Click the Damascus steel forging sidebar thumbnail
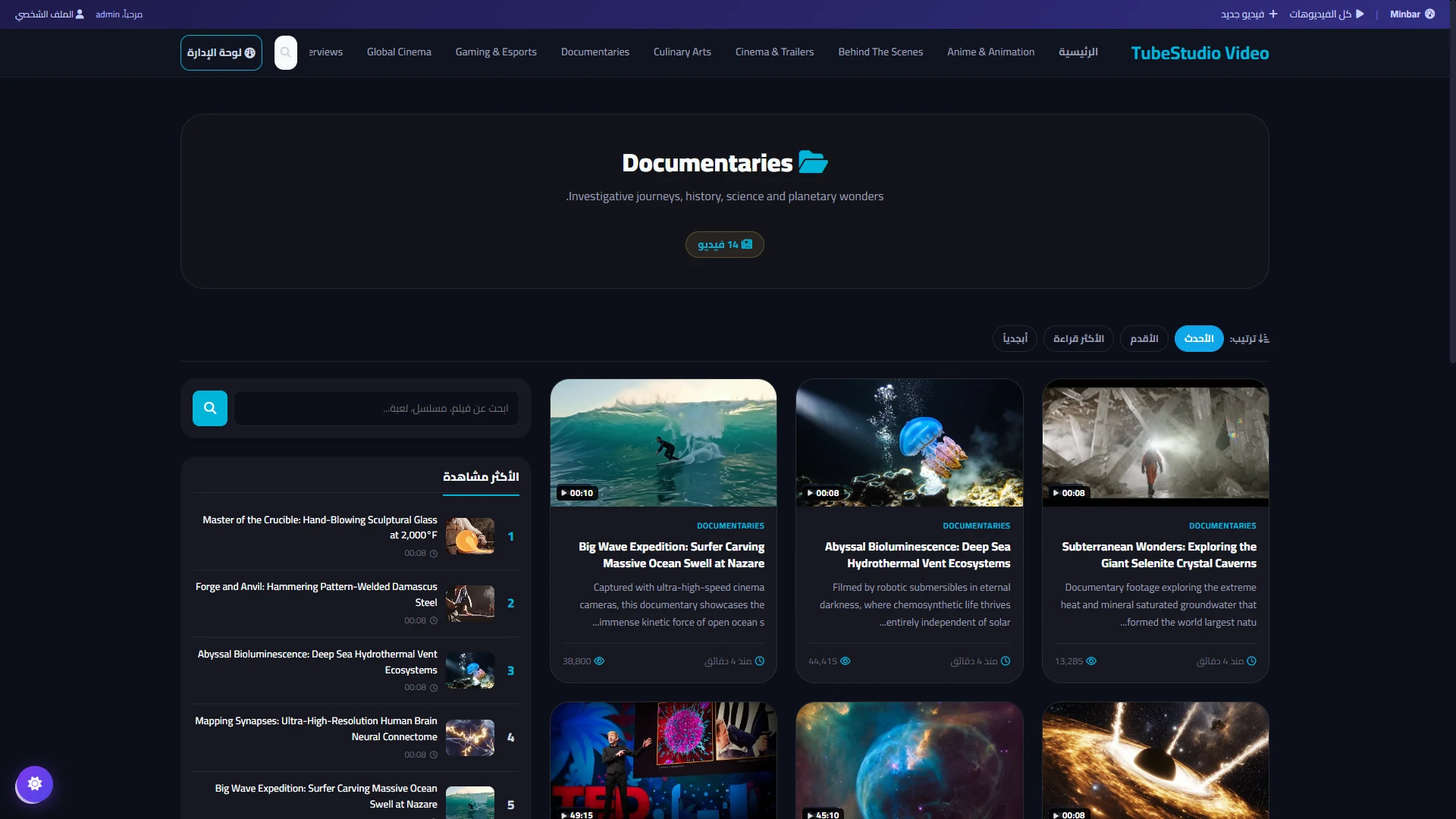 470,604
